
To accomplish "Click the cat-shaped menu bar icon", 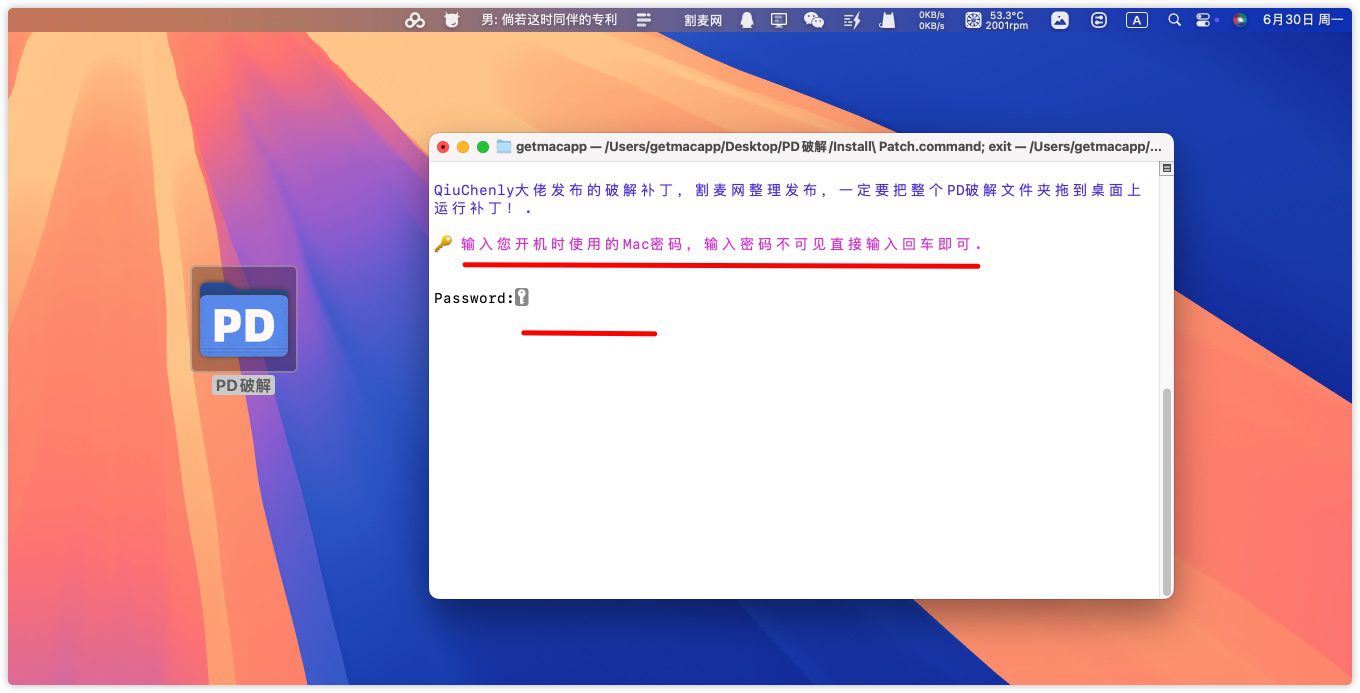I will (x=886, y=20).
